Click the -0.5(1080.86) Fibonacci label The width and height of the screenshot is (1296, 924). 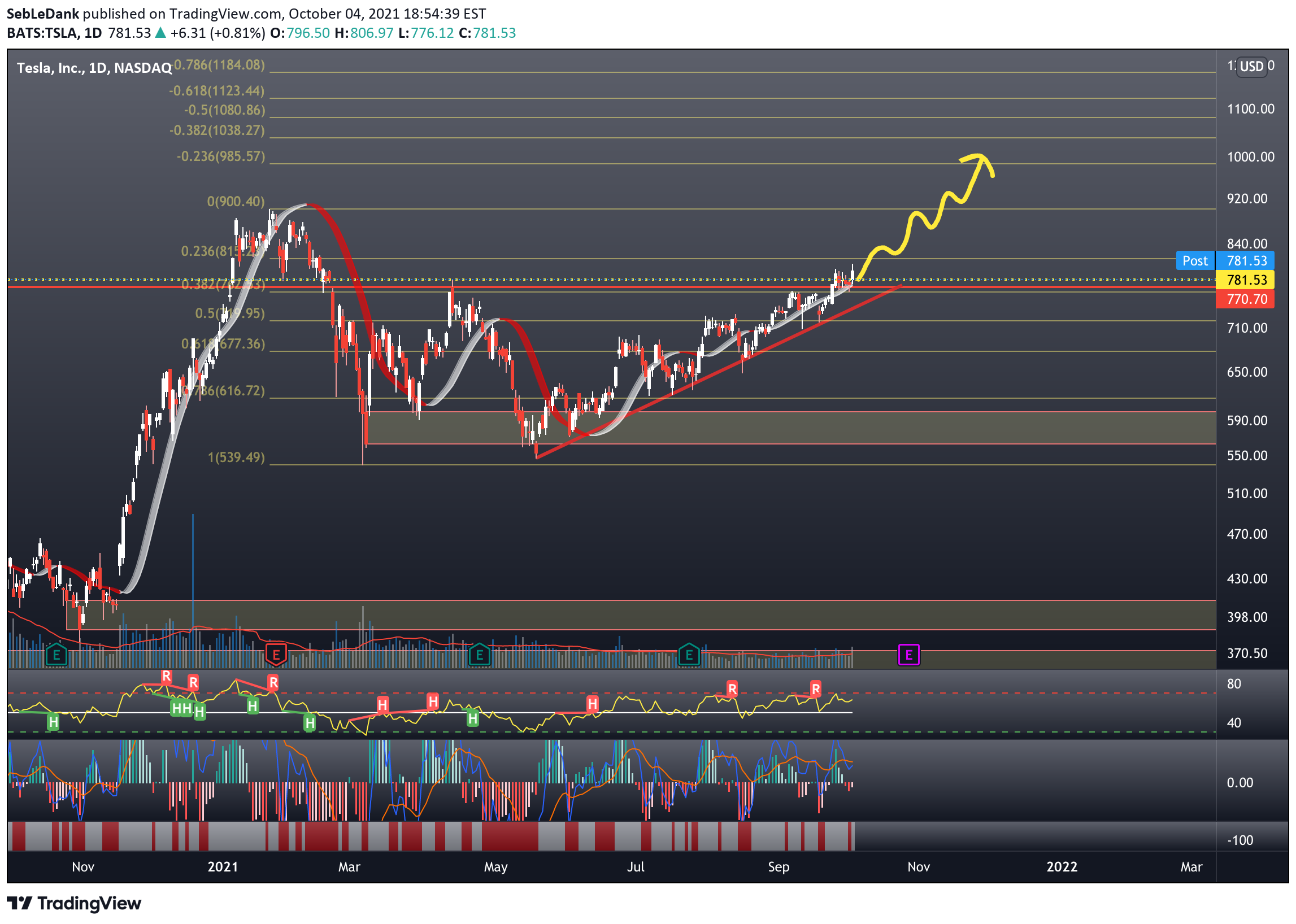[x=225, y=110]
